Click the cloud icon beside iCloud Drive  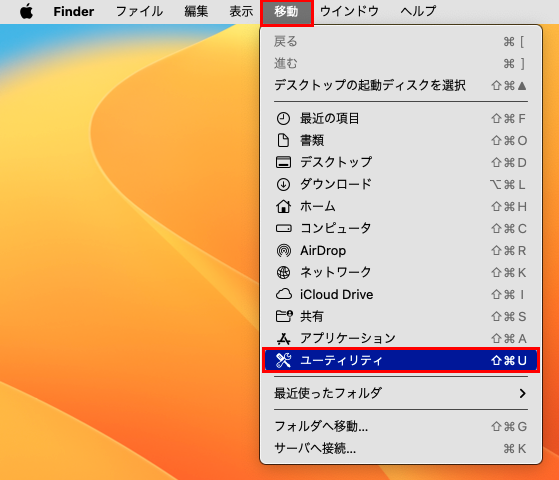point(283,294)
